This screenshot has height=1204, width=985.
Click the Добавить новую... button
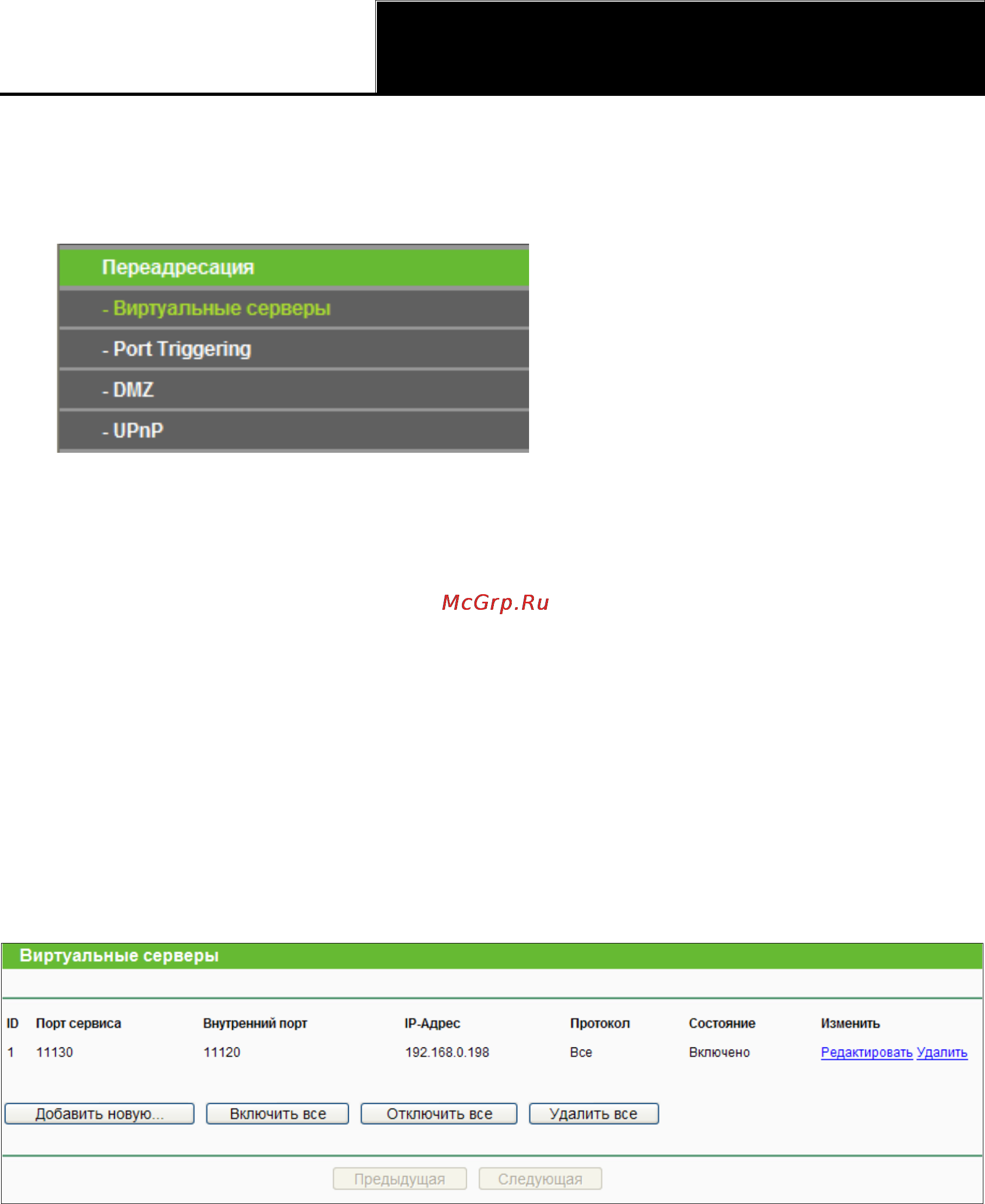click(99, 1113)
